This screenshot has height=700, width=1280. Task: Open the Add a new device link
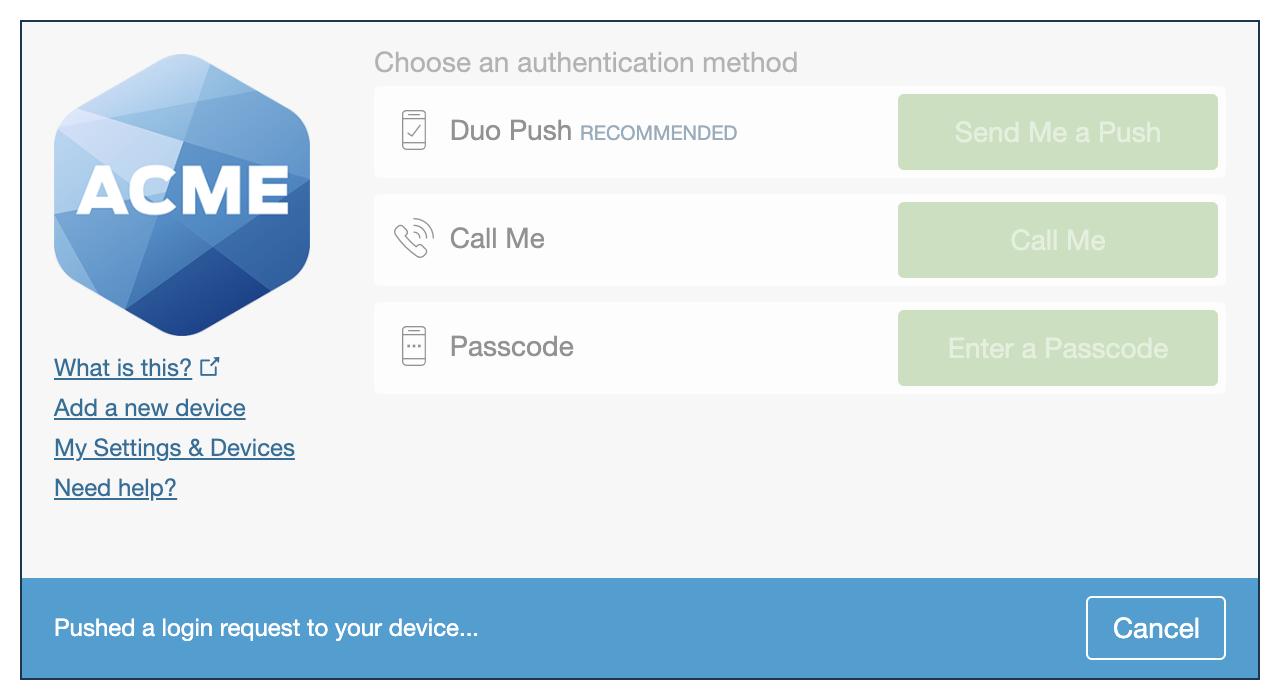click(149, 407)
